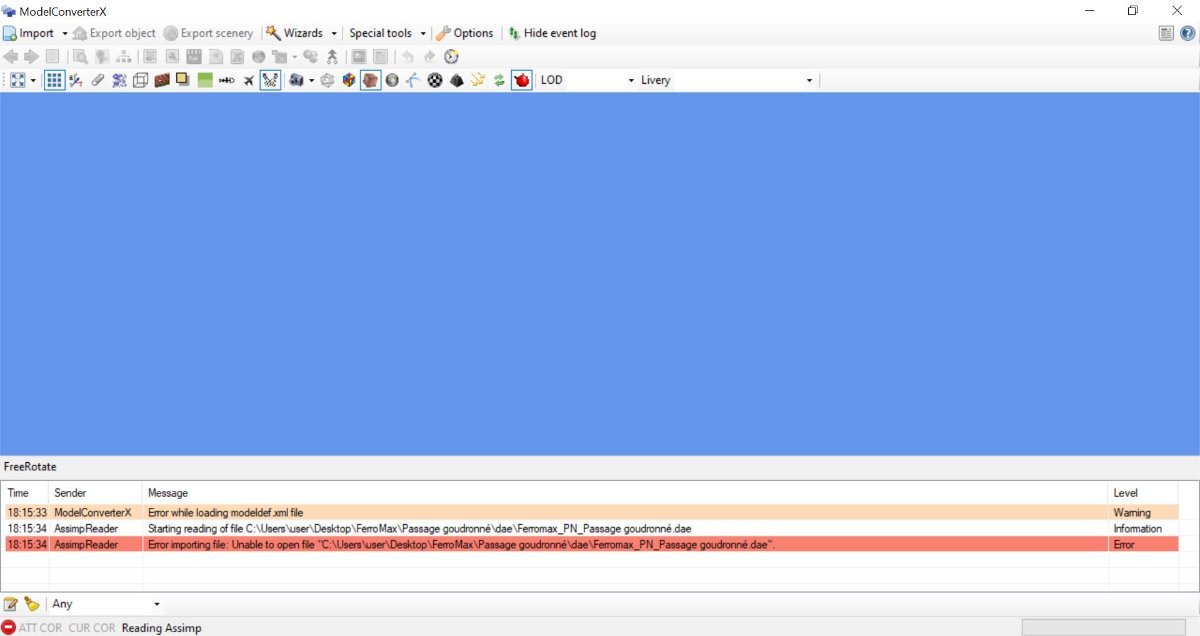
Task: Open the colorful cube material editor icon
Action: (x=349, y=80)
